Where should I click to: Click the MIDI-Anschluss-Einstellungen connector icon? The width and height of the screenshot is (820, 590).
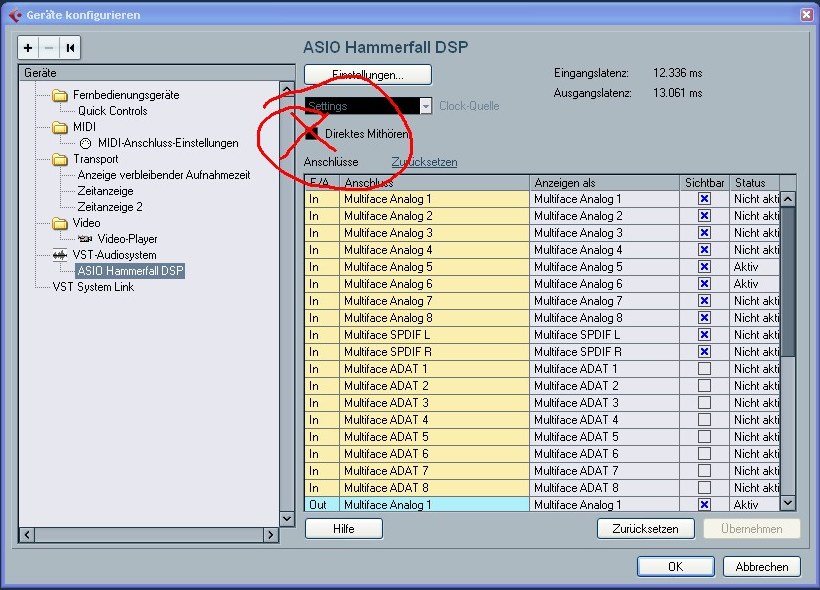pos(85,143)
